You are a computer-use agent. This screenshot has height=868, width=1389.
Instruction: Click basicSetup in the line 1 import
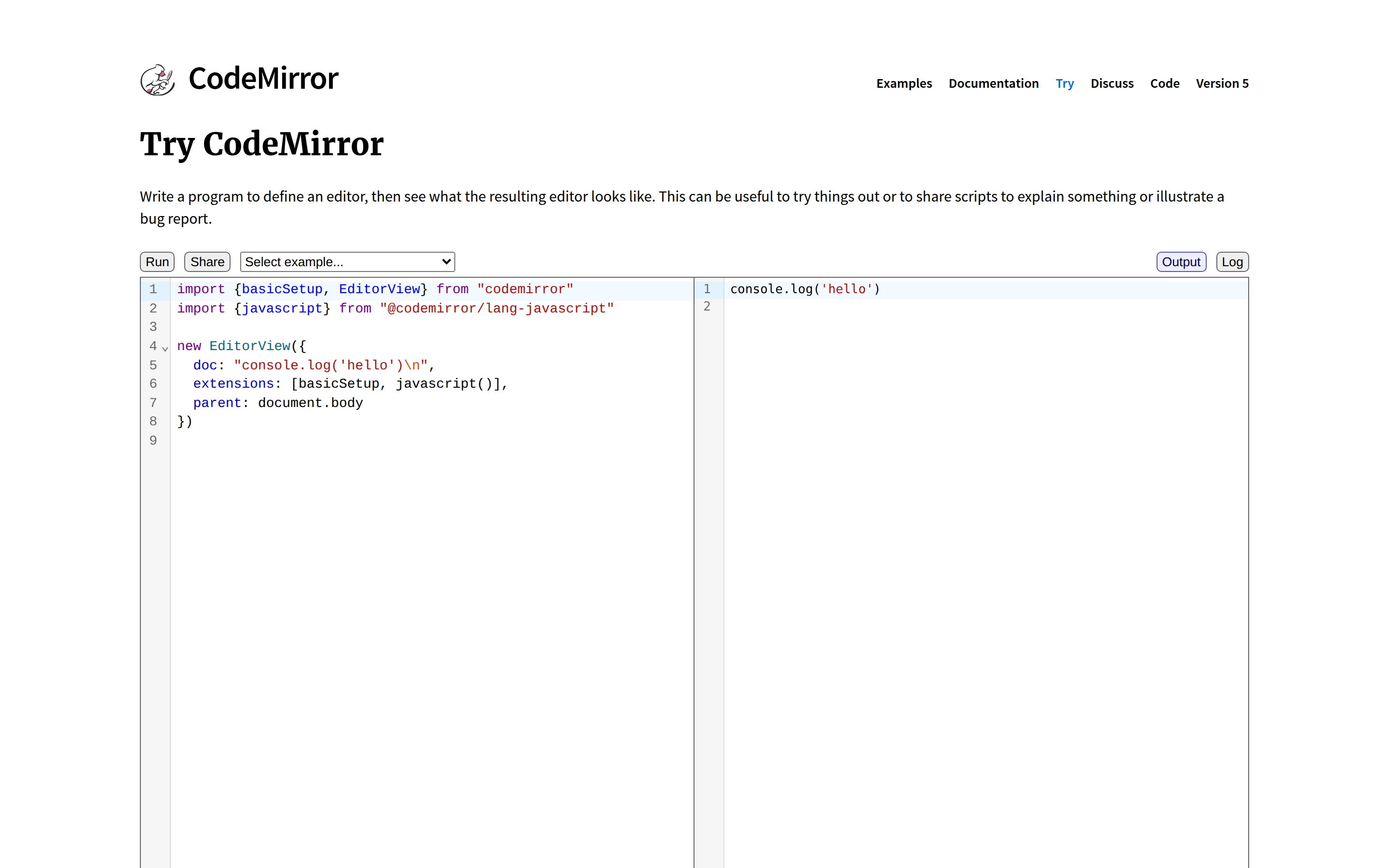tap(282, 289)
